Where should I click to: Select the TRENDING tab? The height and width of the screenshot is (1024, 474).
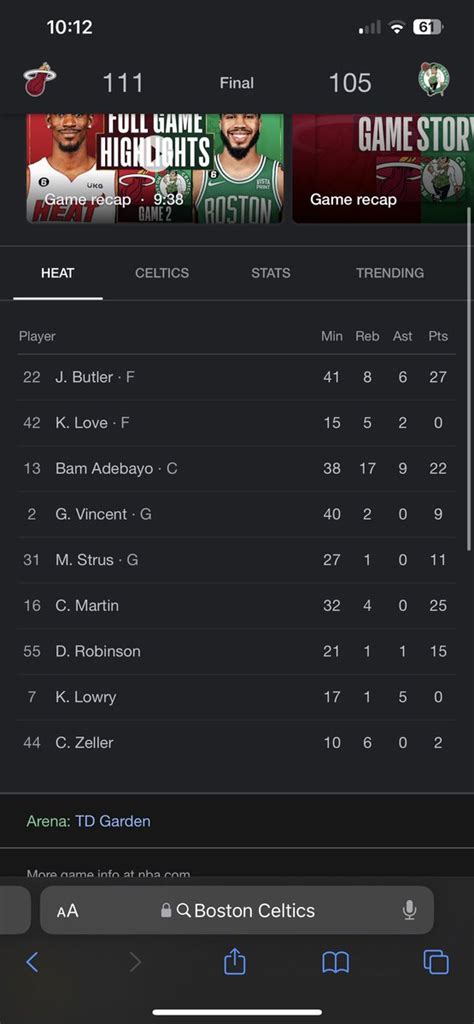390,273
